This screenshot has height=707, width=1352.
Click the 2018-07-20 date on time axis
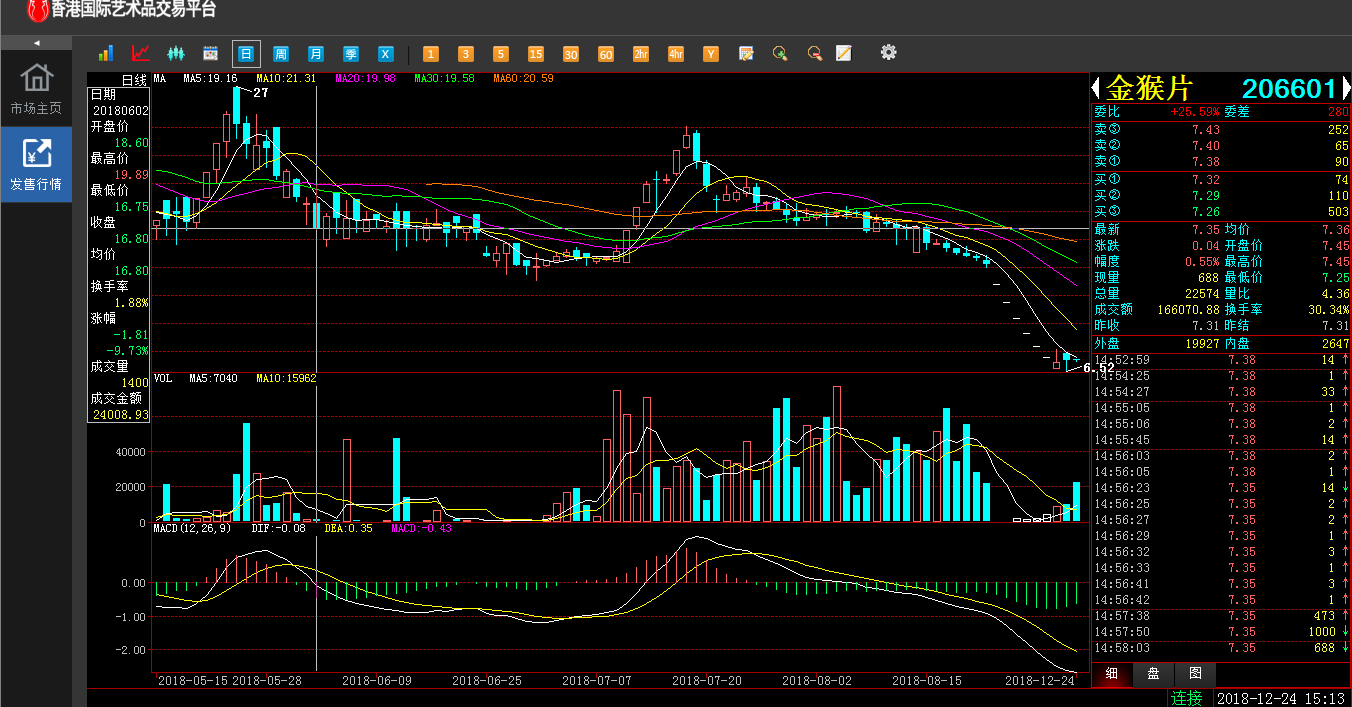[x=707, y=680]
